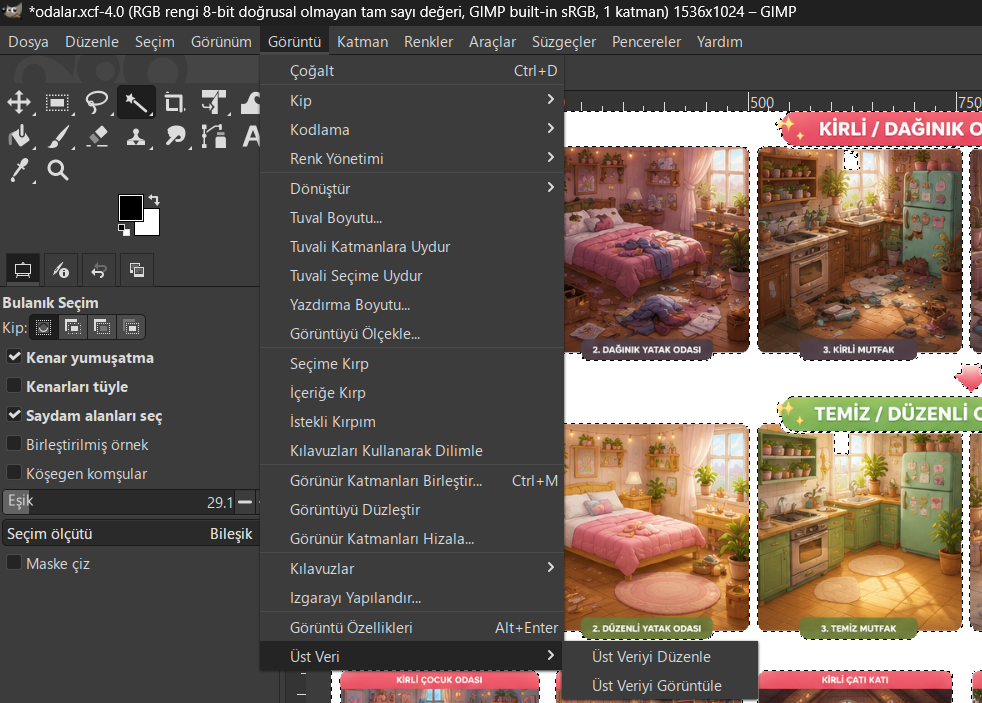Open the Süzgeçler menu
Viewport: 982px width, 703px height.
[x=564, y=41]
